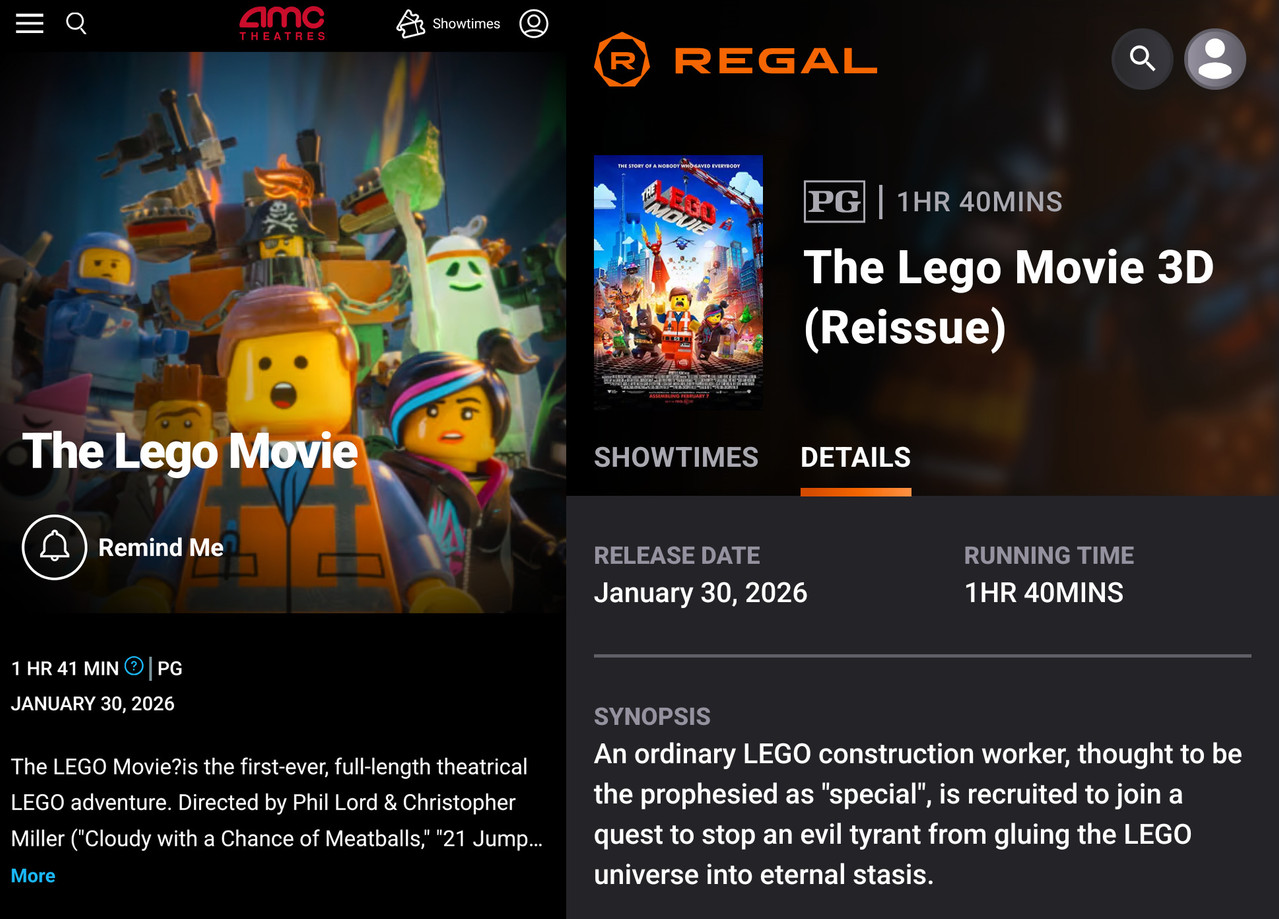Image resolution: width=1279 pixels, height=919 pixels.
Task: Click the Regal logo
Action: [735, 60]
